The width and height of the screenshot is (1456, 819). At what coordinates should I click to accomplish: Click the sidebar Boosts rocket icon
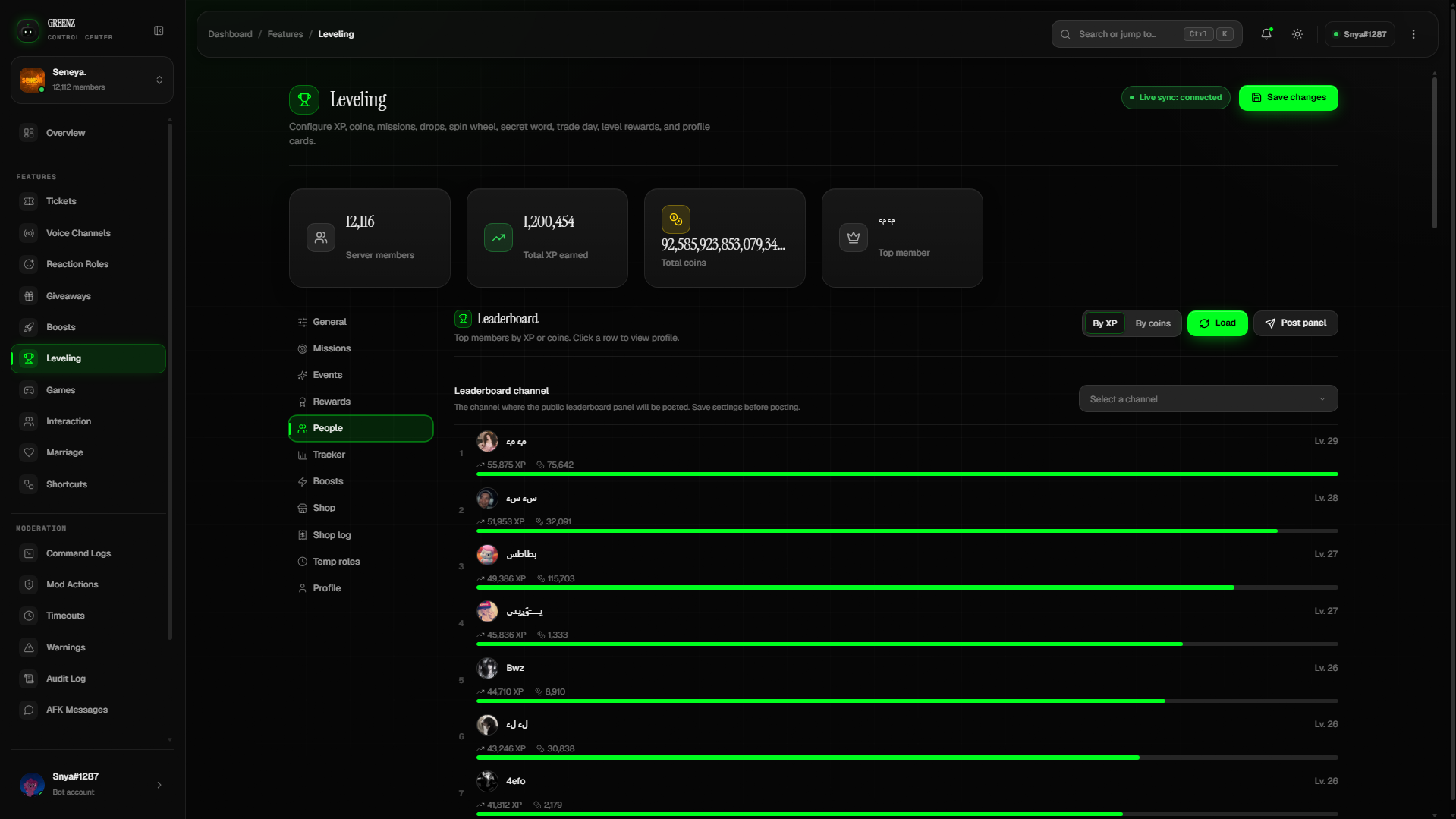point(29,327)
